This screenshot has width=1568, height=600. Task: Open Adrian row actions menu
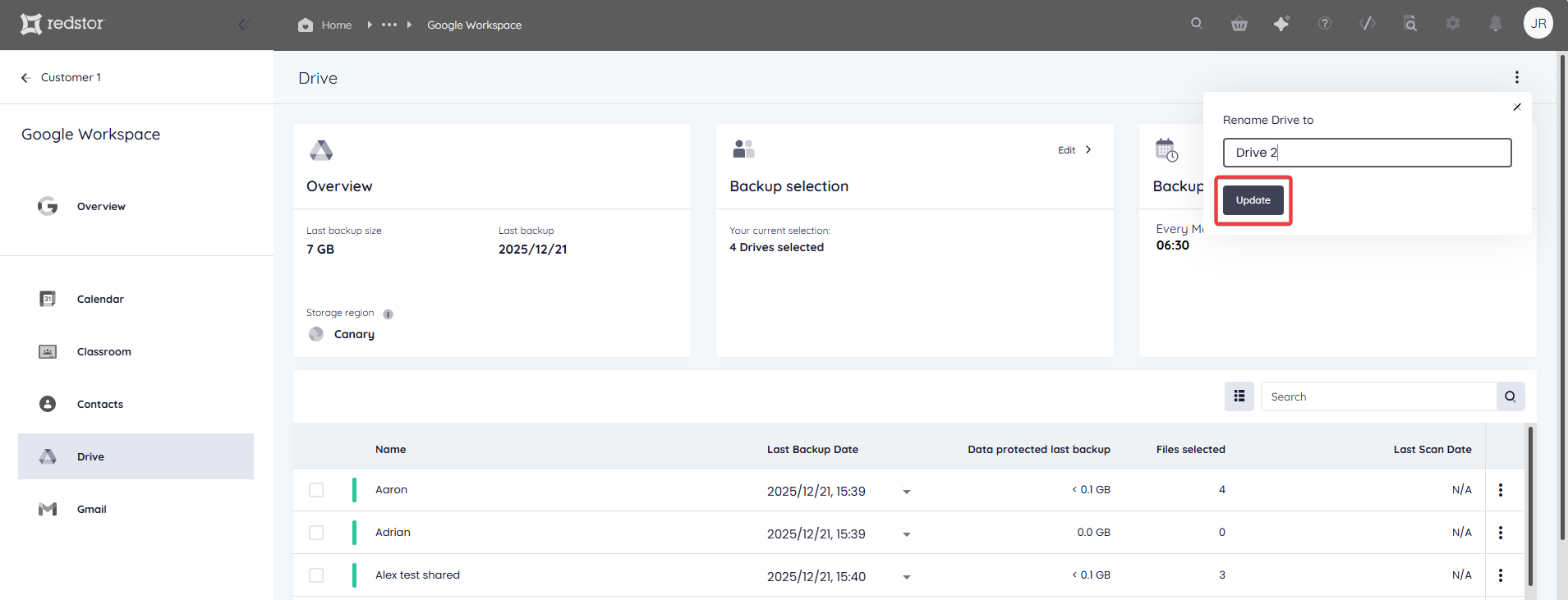tap(1500, 533)
